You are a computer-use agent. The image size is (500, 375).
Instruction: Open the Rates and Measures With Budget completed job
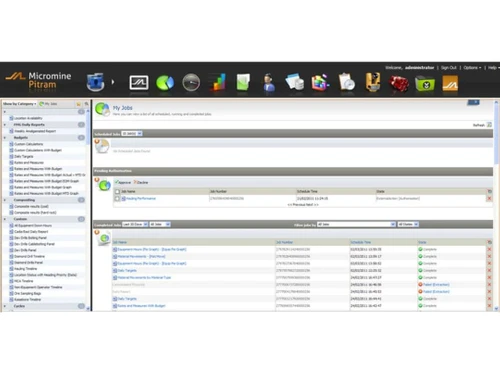point(141,306)
